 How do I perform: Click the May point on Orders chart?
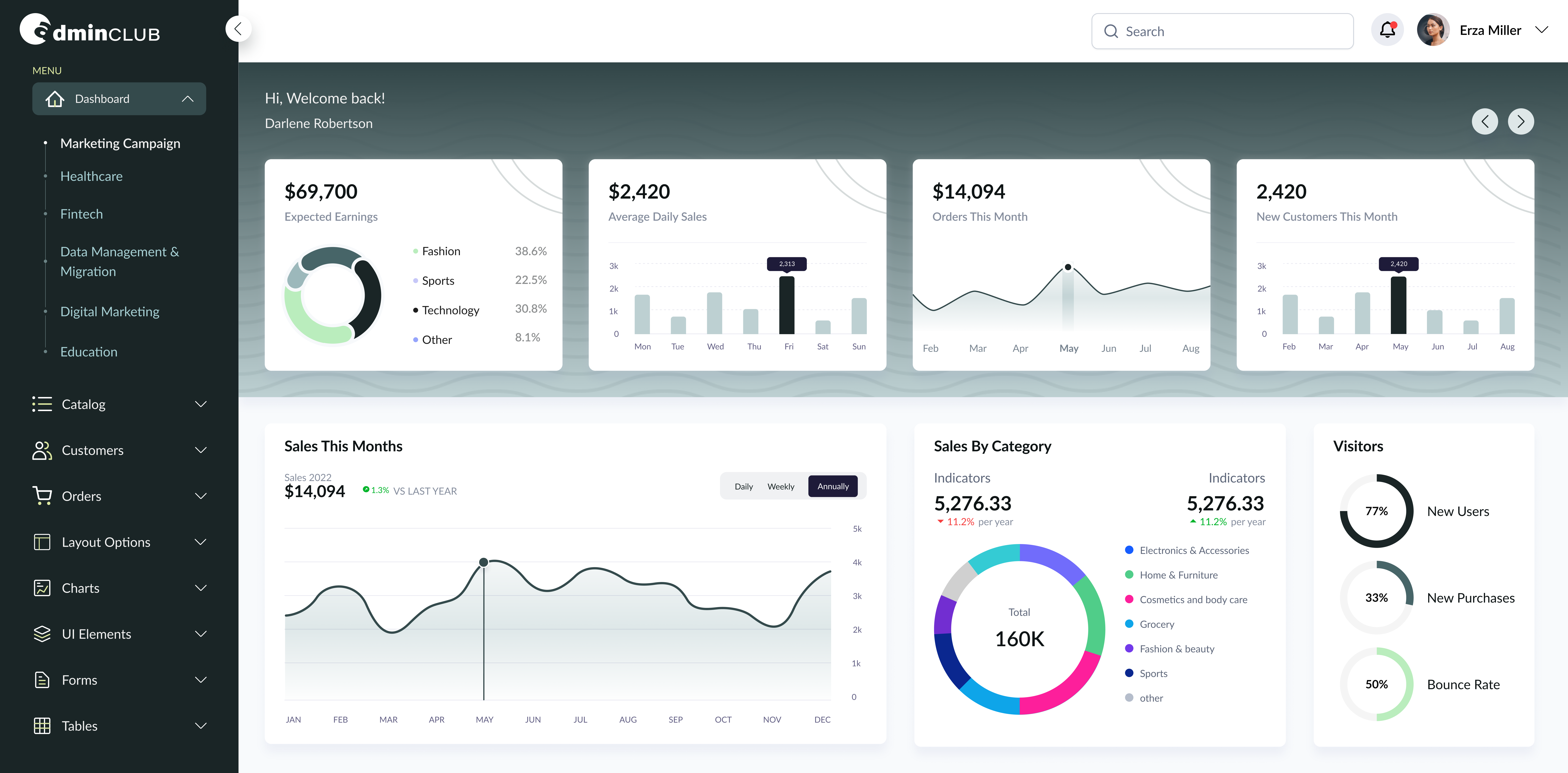point(1068,268)
